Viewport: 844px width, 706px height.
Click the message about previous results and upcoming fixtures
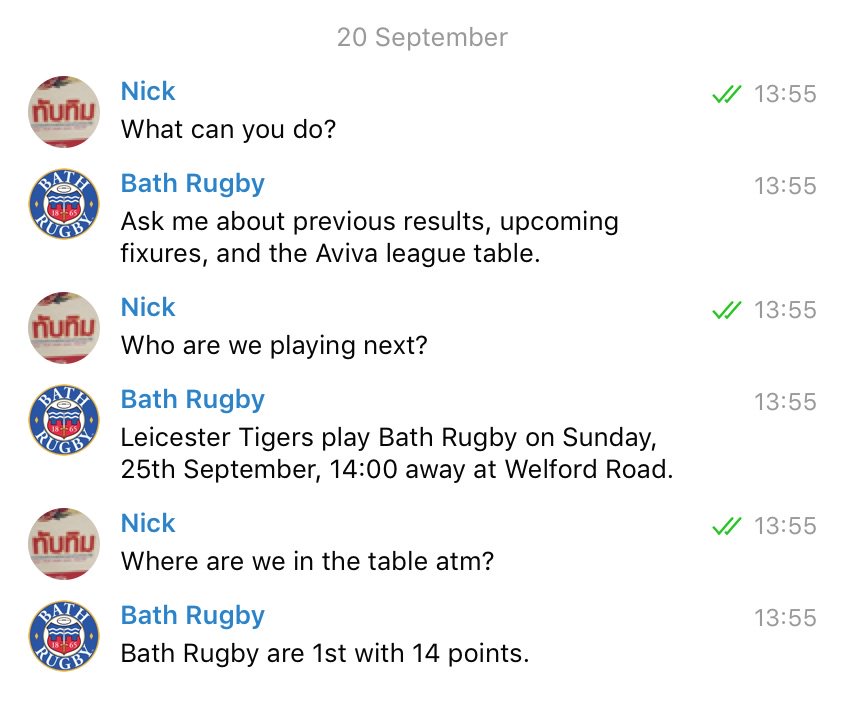tap(369, 237)
